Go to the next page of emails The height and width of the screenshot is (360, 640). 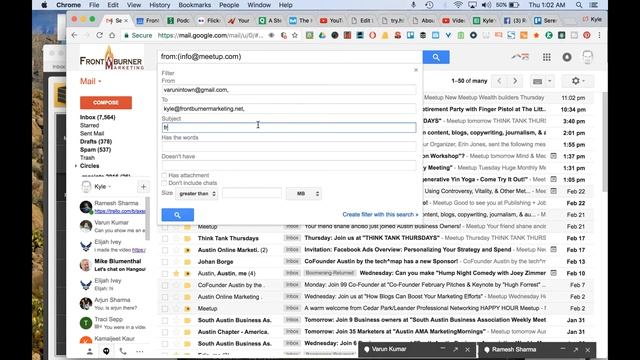(x=515, y=81)
